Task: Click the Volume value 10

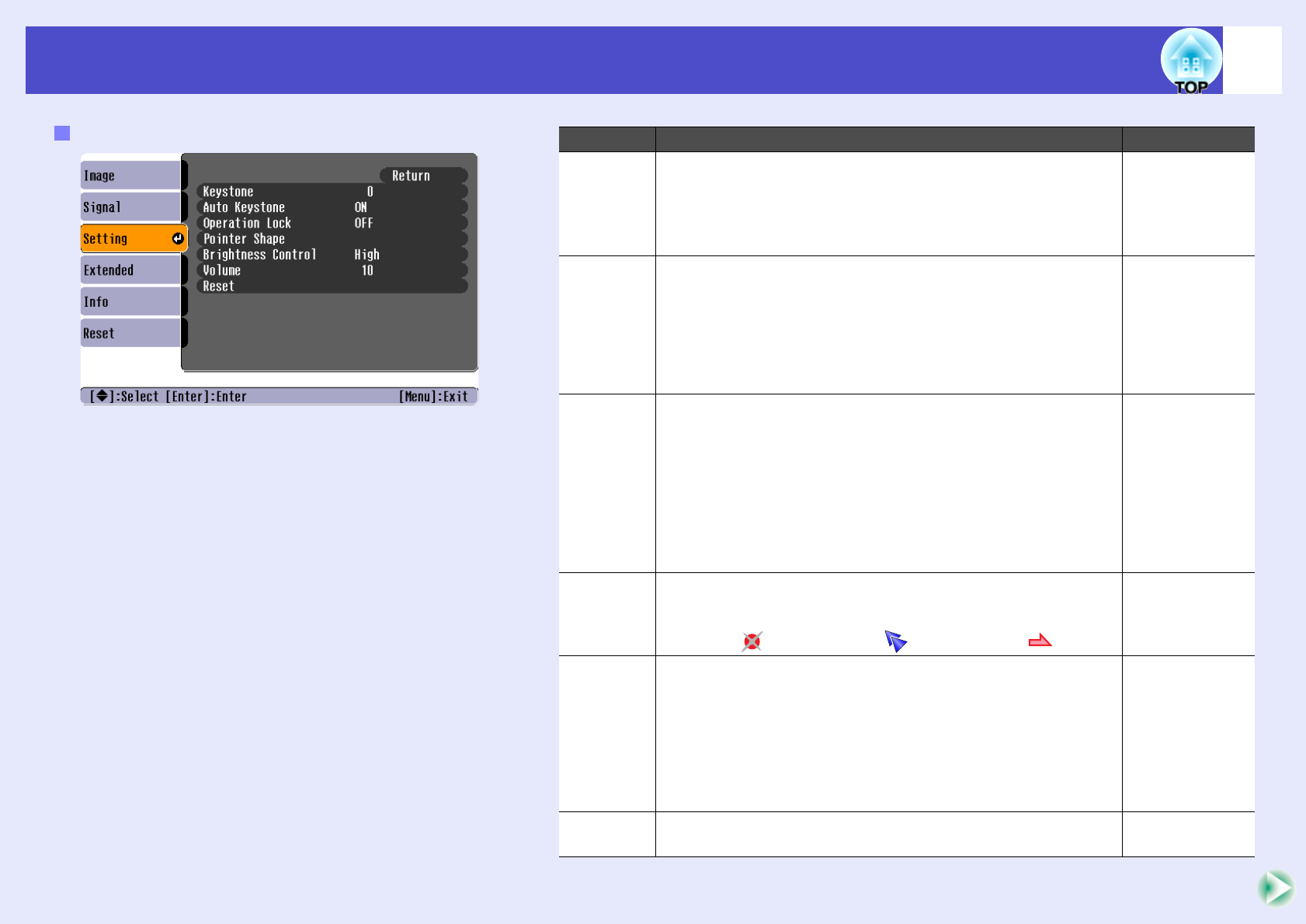Action: pyautogui.click(x=367, y=270)
